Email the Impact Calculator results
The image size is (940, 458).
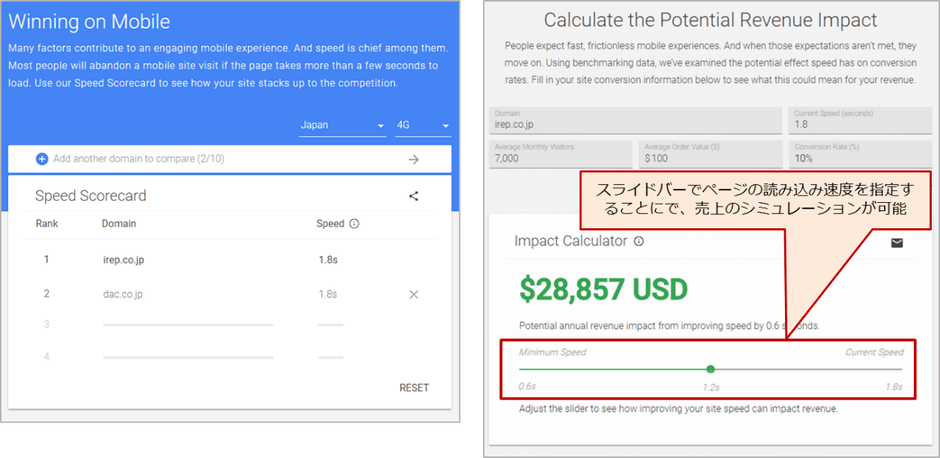897,243
